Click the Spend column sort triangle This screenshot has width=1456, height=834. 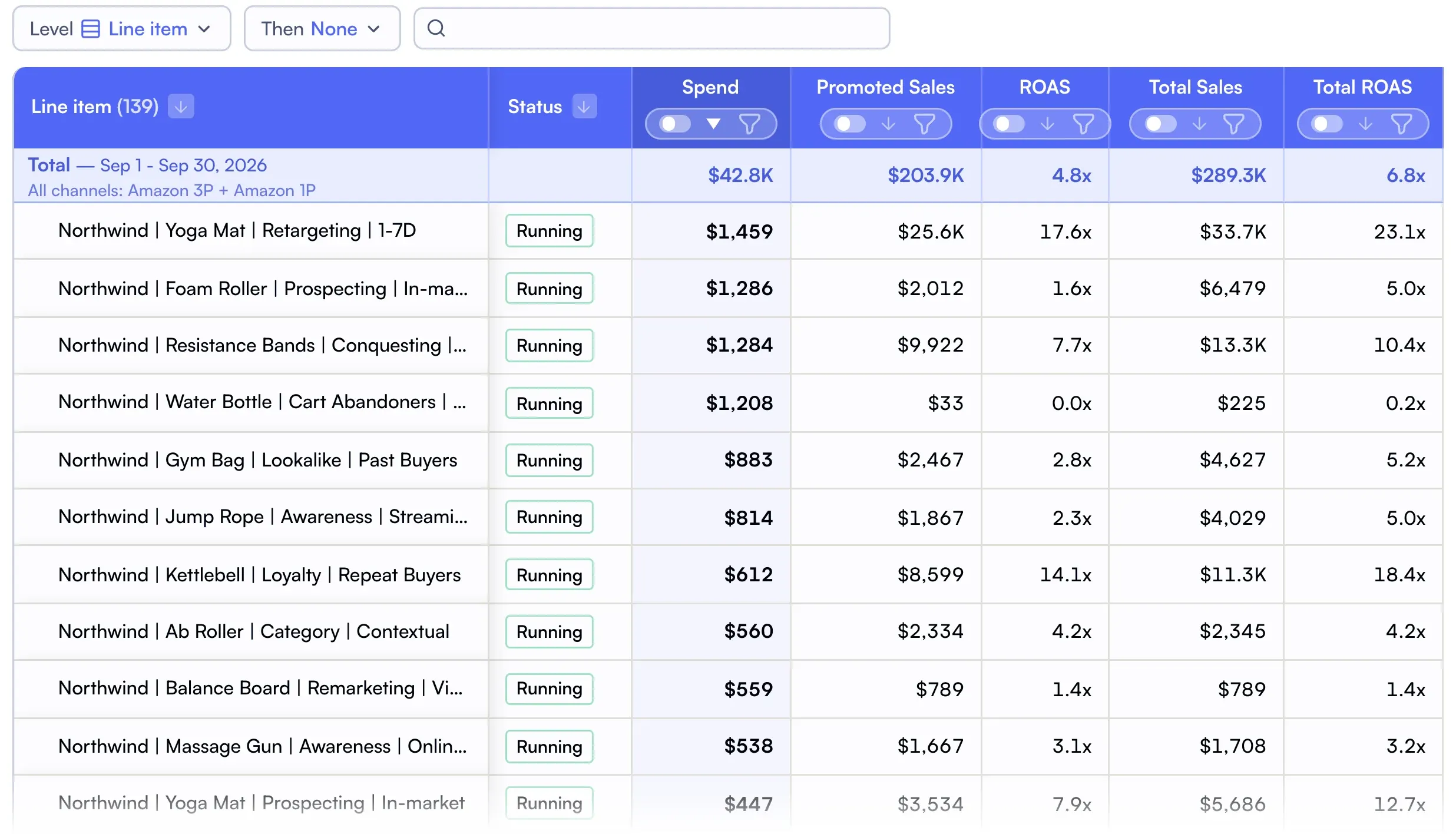point(713,124)
